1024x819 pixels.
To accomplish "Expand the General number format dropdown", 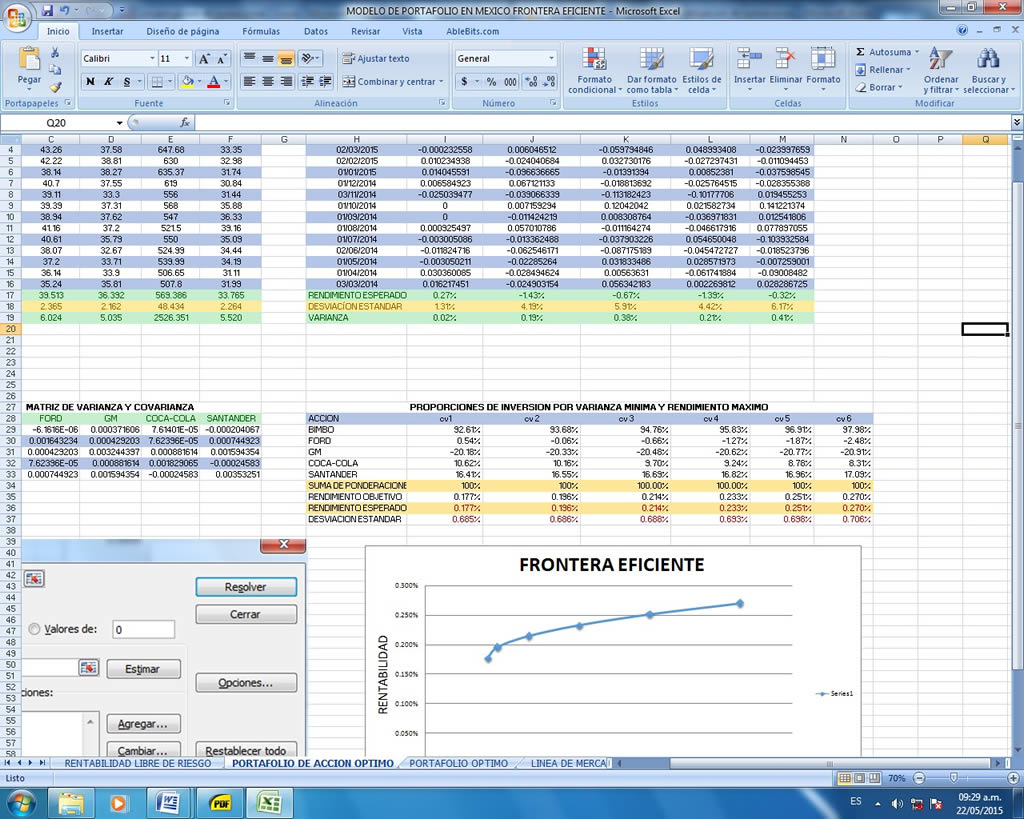I will tap(551, 59).
